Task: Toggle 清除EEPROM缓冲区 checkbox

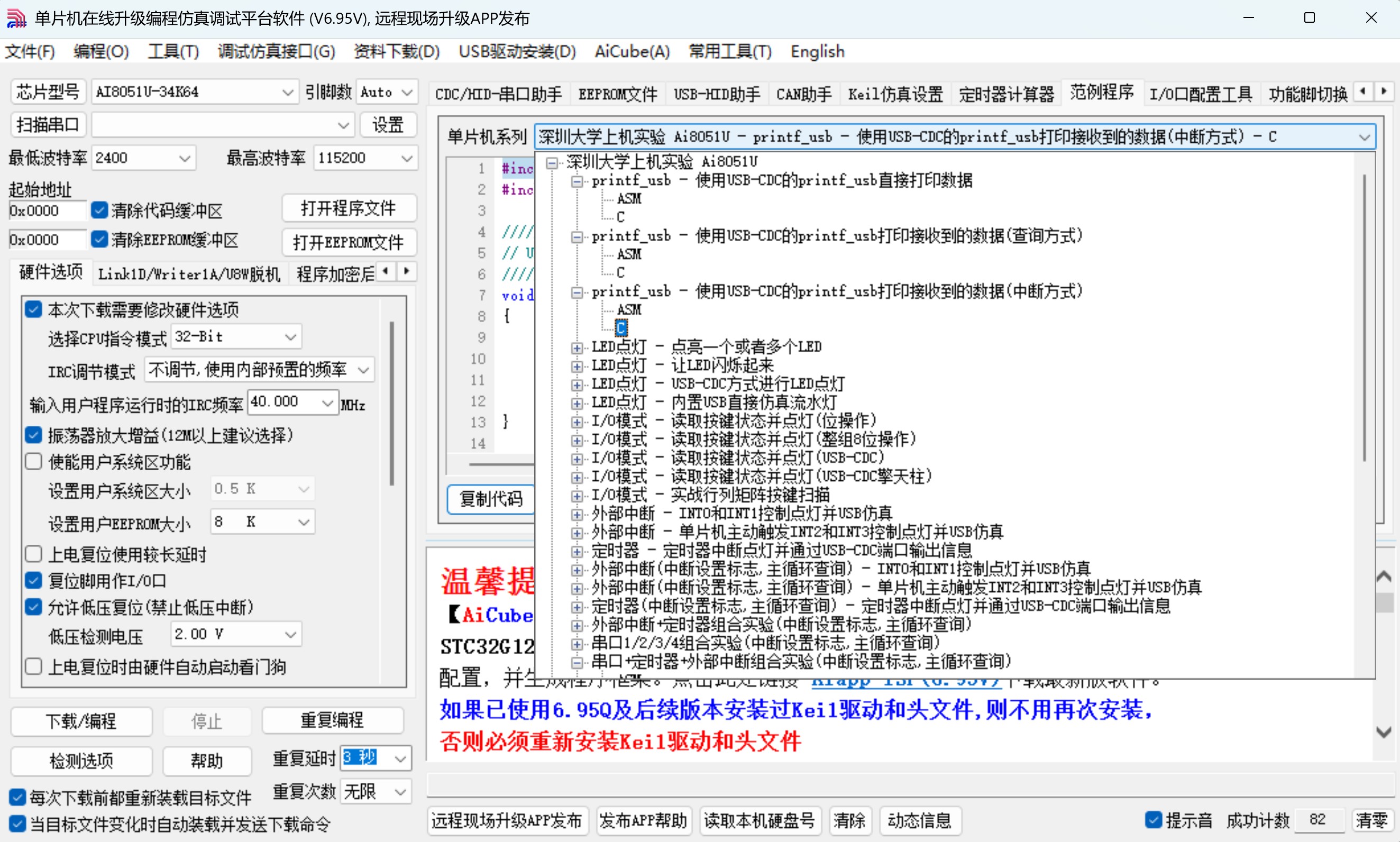Action: pyautogui.click(x=99, y=239)
